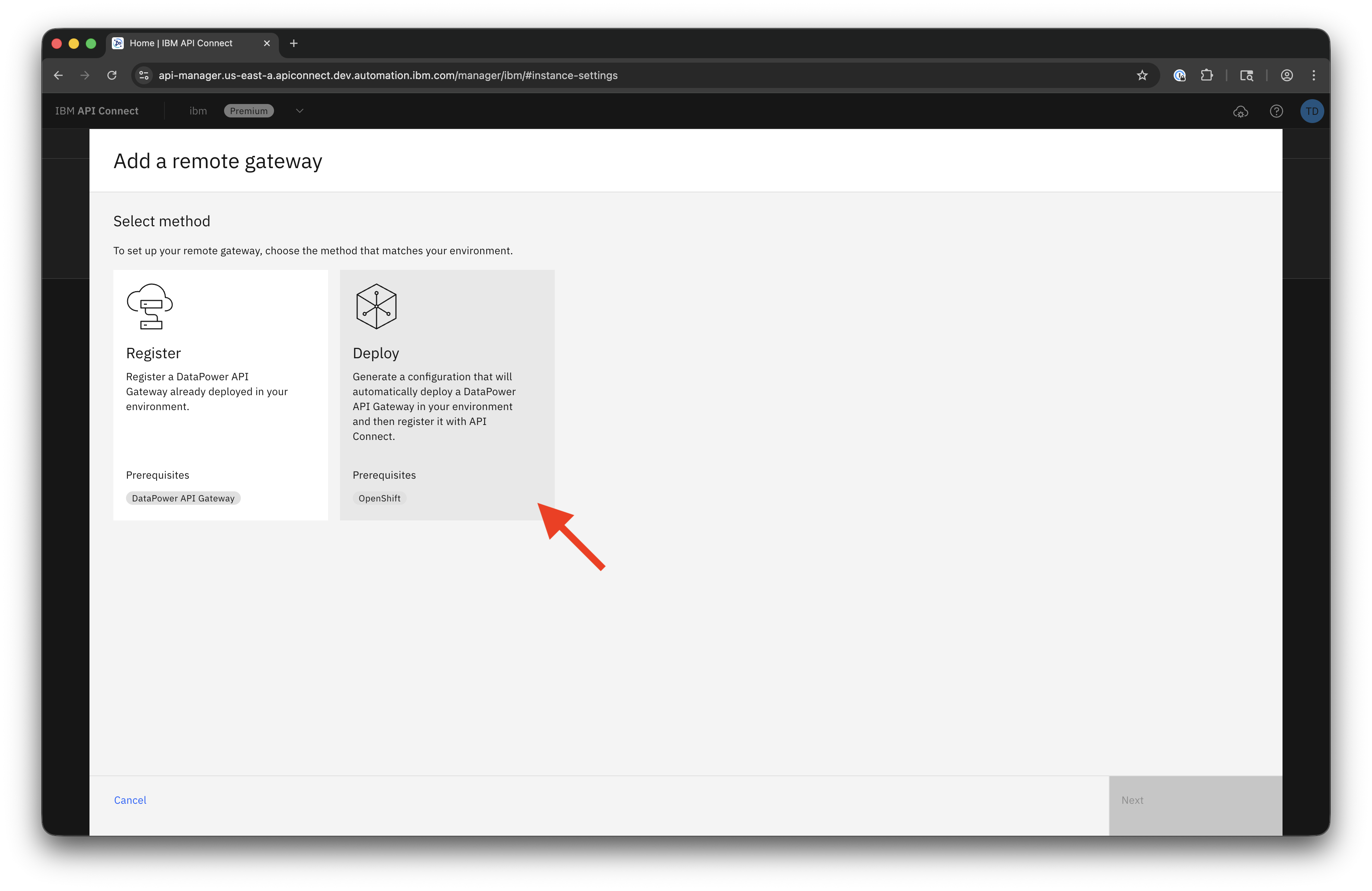
Task: Go back to previous page
Action: (x=58, y=76)
